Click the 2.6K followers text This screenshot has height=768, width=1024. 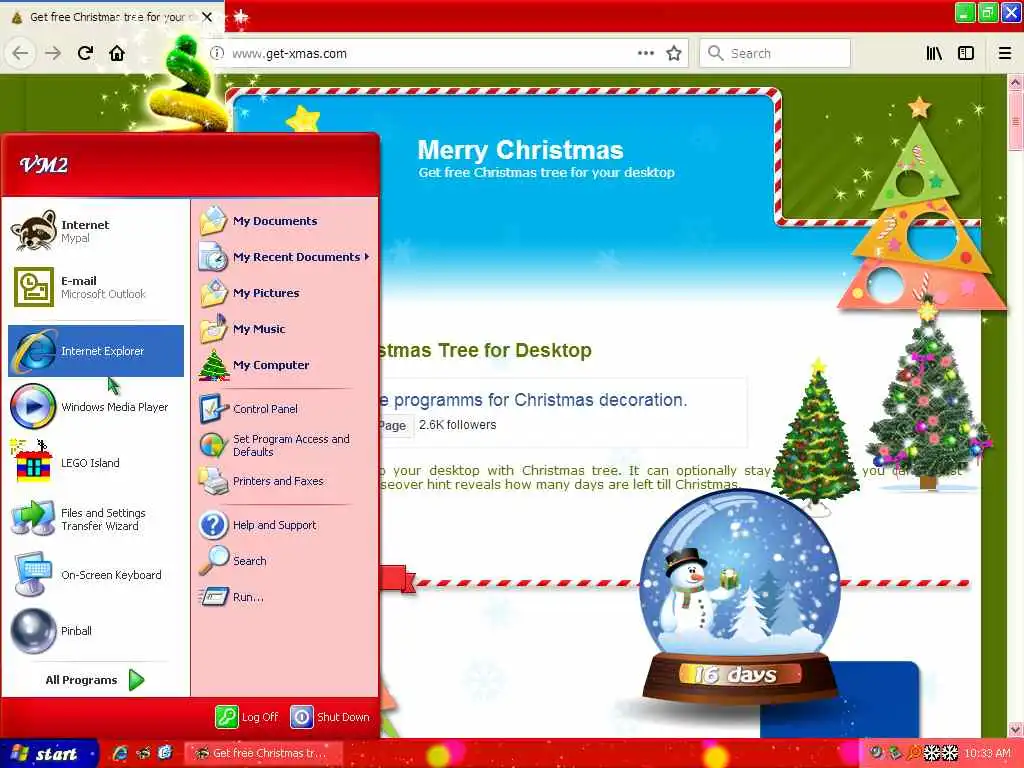(458, 424)
